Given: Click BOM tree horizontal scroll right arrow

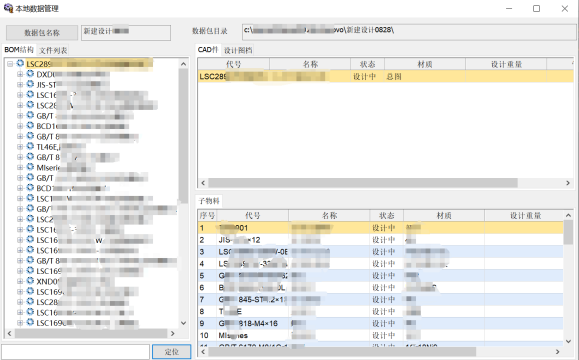Looking at the screenshot, I should click(172, 333).
